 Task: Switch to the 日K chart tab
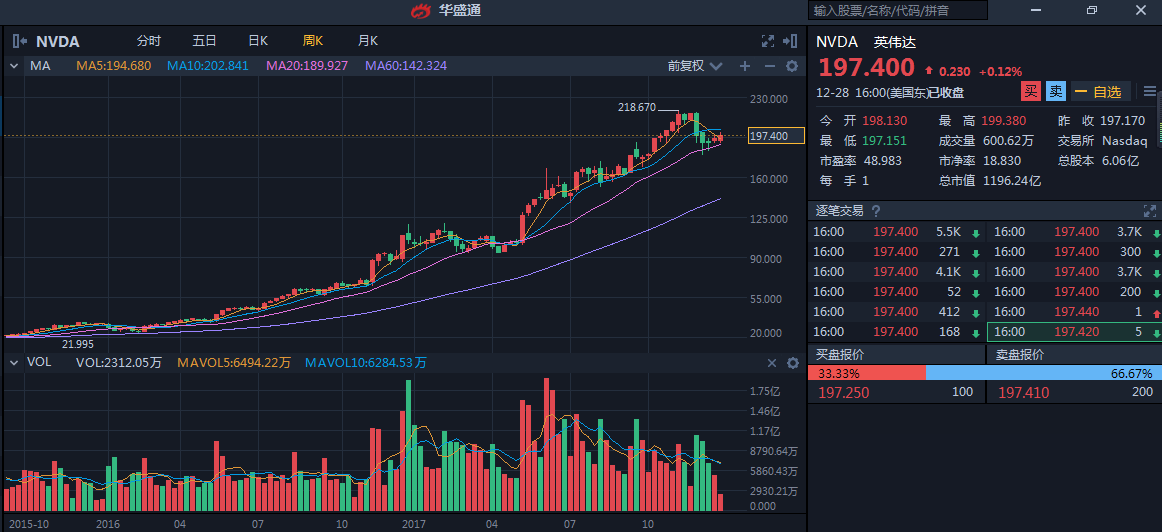point(258,41)
